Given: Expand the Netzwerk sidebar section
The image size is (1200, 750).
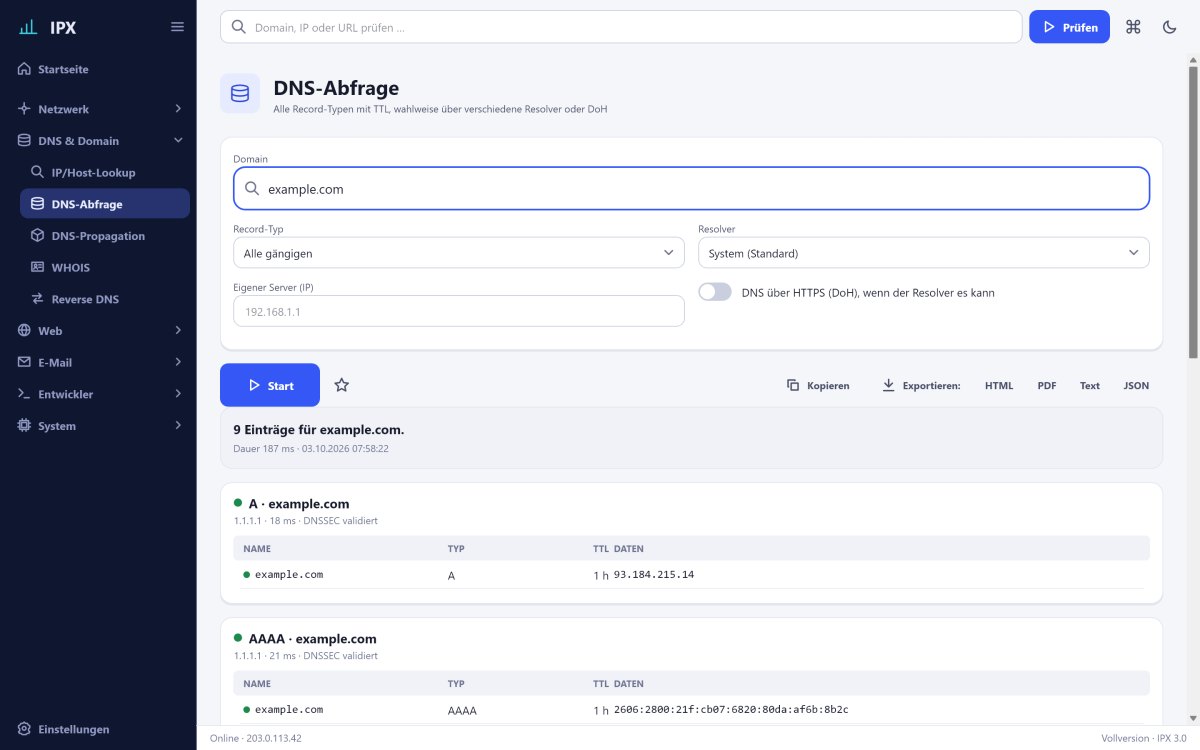Looking at the screenshot, I should pyautogui.click(x=100, y=108).
